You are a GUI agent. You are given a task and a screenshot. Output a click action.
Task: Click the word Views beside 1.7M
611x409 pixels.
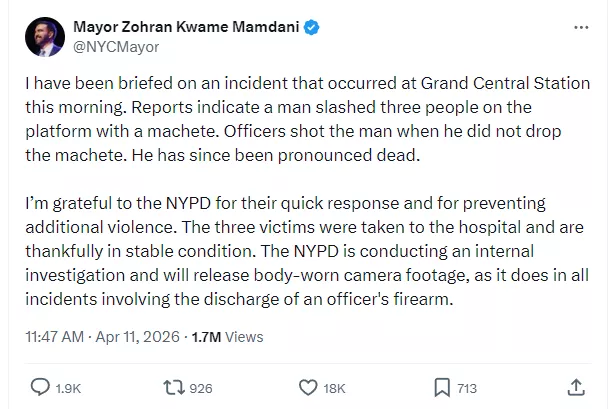pos(245,337)
